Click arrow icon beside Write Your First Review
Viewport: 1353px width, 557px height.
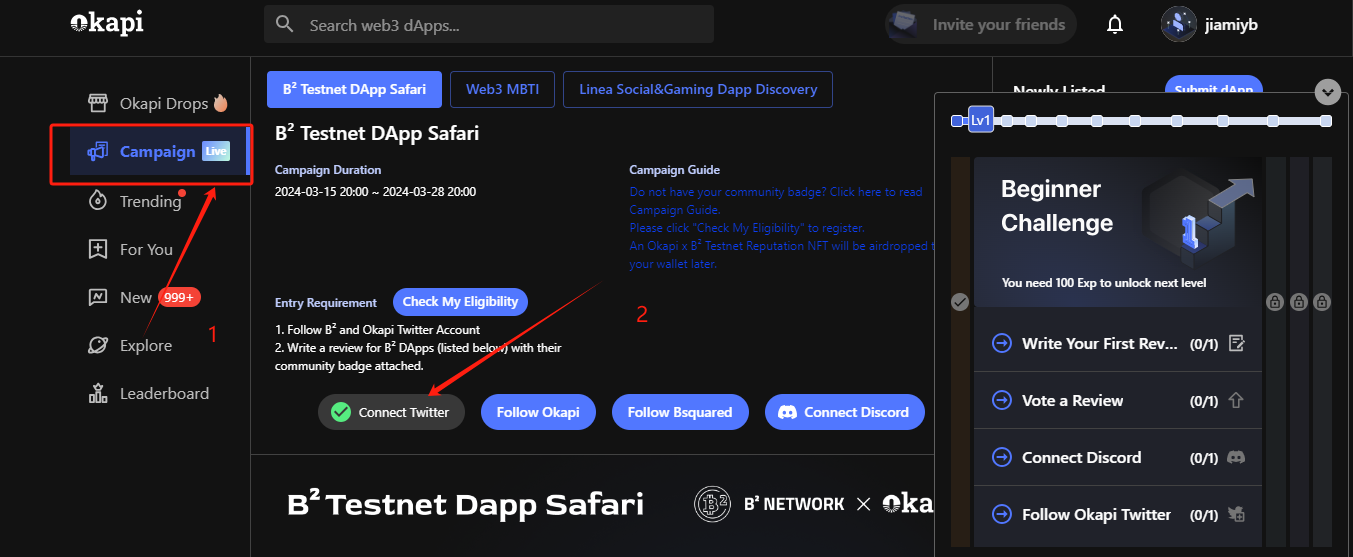[x=1001, y=343]
